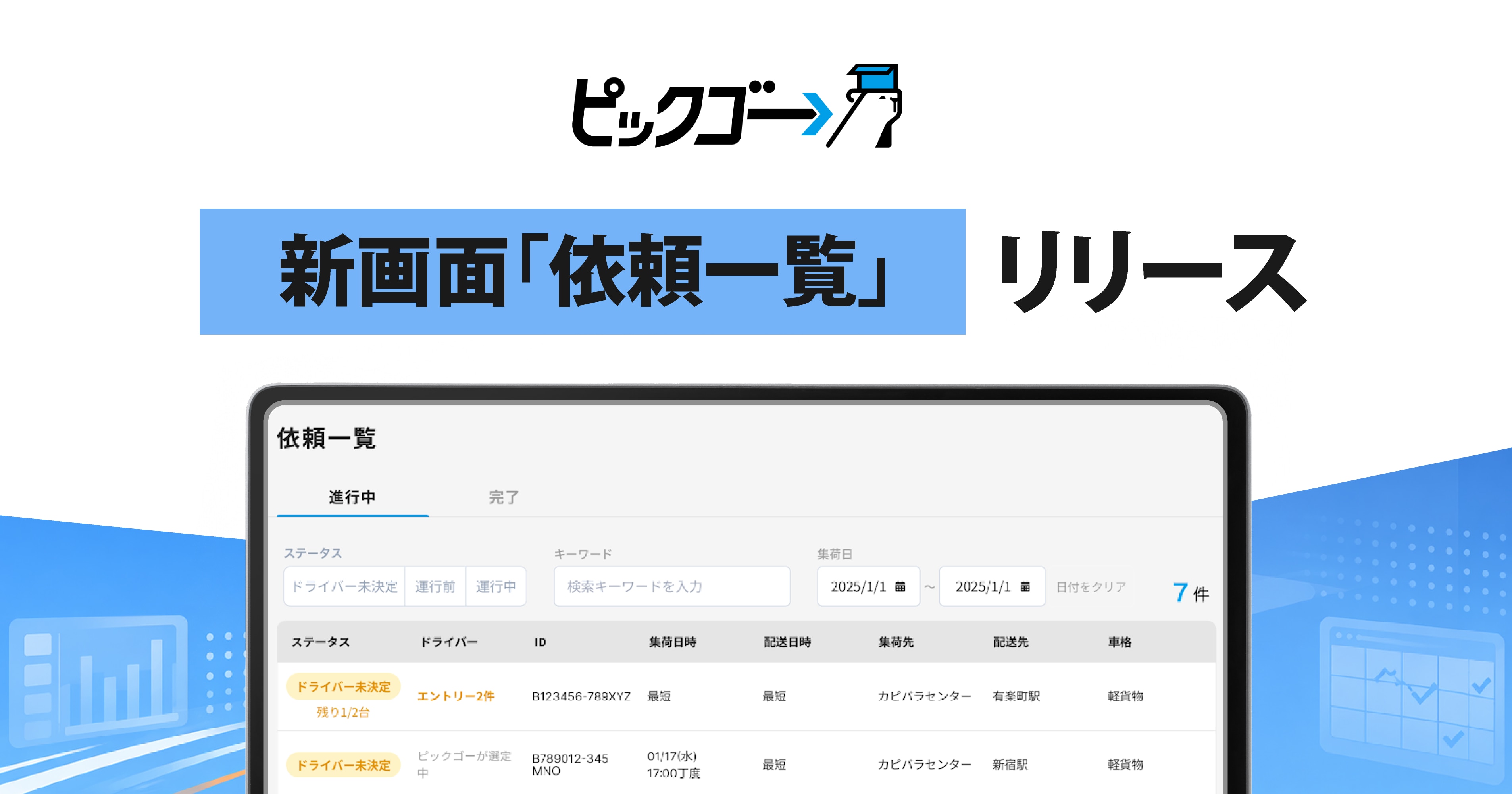The image size is (1512, 794).
Task: Select the ID B789012-345 MNO cell
Action: [x=570, y=765]
